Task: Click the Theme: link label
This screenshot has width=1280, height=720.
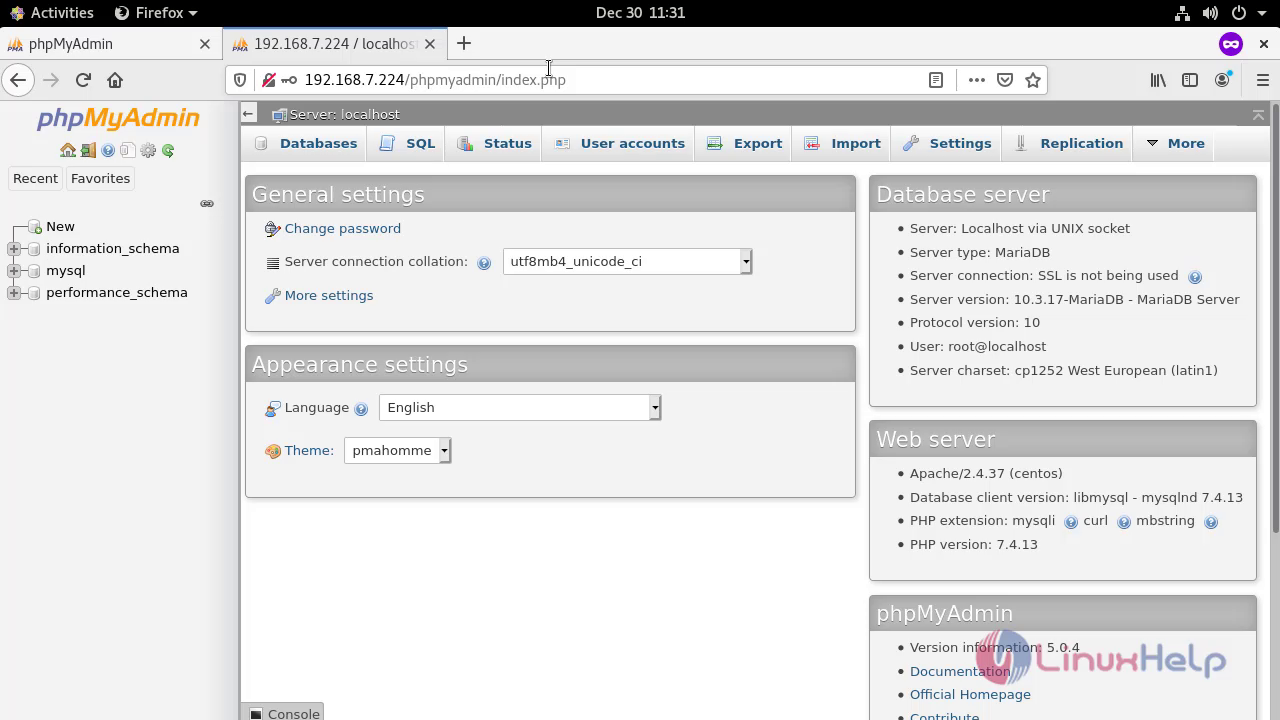Action: [x=309, y=451]
